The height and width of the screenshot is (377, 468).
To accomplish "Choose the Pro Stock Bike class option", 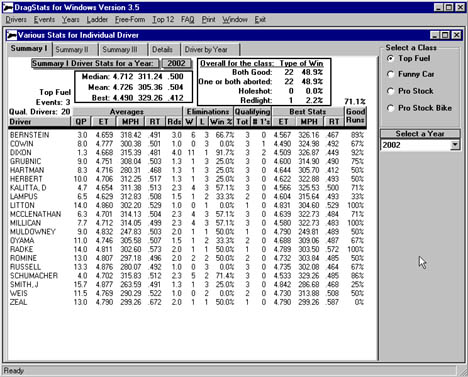I will (390, 108).
